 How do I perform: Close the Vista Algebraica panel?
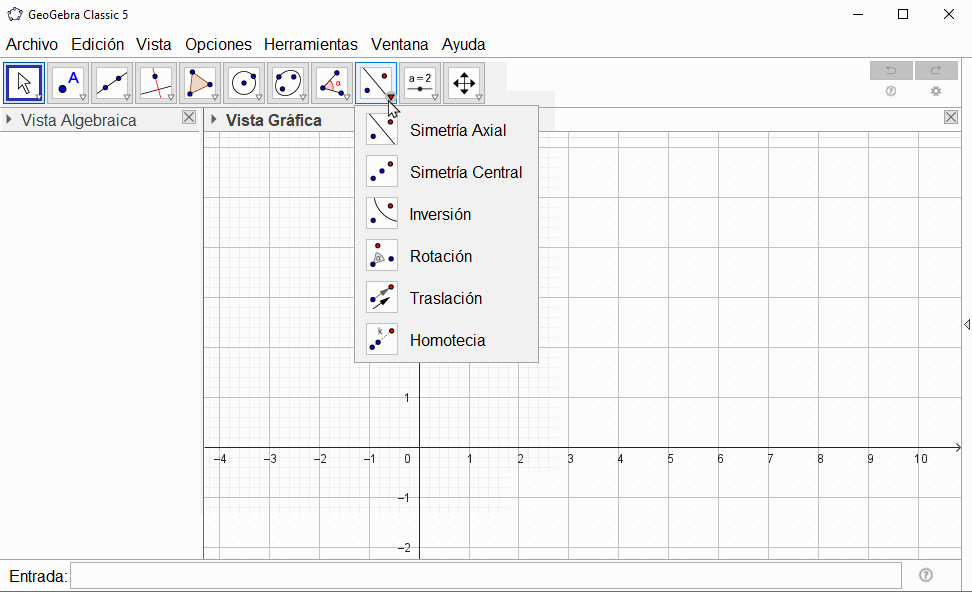[189, 118]
